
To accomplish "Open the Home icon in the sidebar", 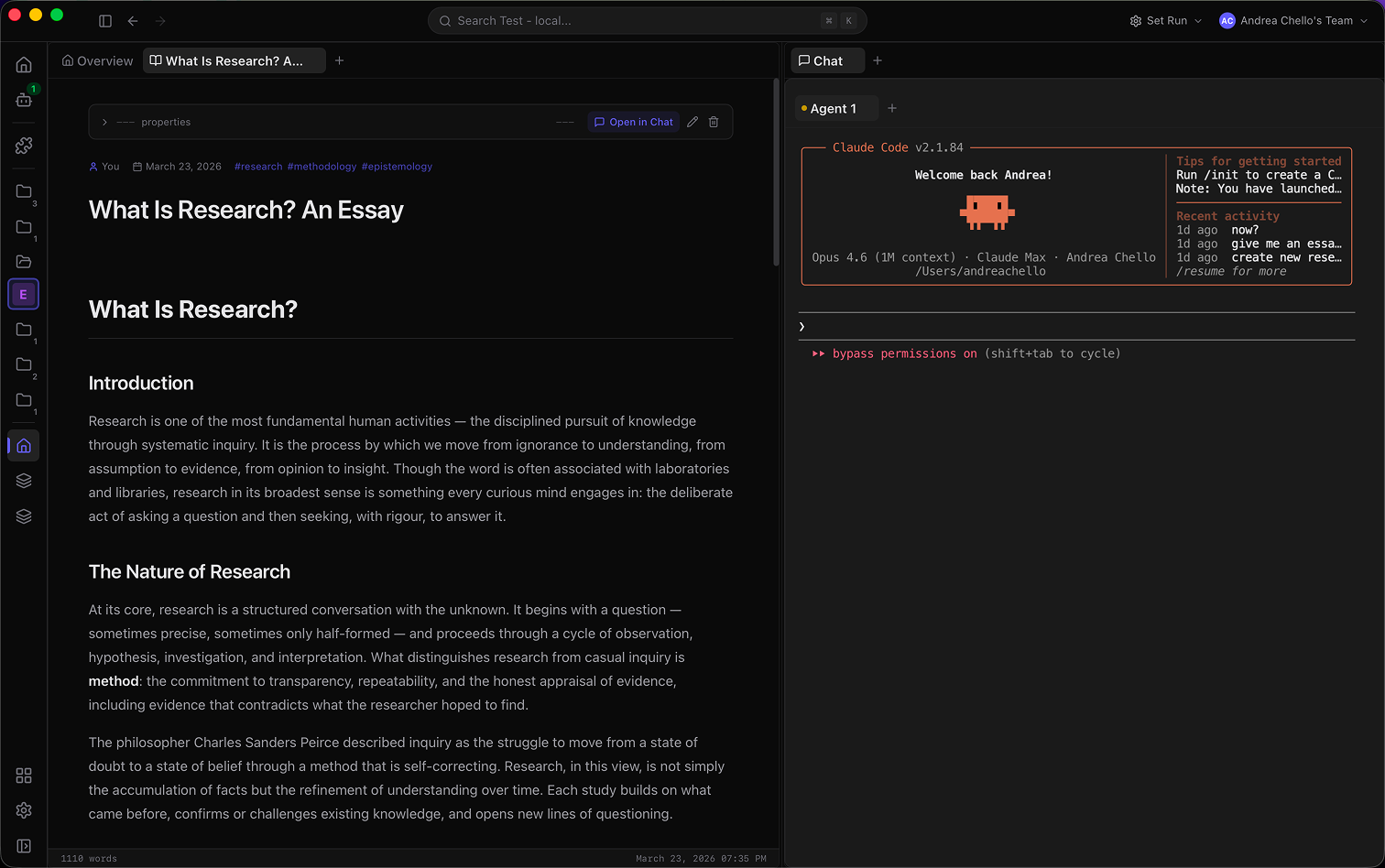I will pos(23,64).
